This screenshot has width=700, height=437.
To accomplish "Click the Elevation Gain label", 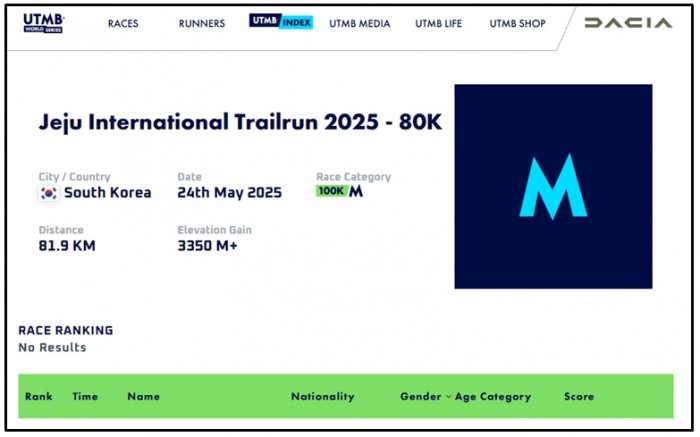I will click(x=215, y=230).
